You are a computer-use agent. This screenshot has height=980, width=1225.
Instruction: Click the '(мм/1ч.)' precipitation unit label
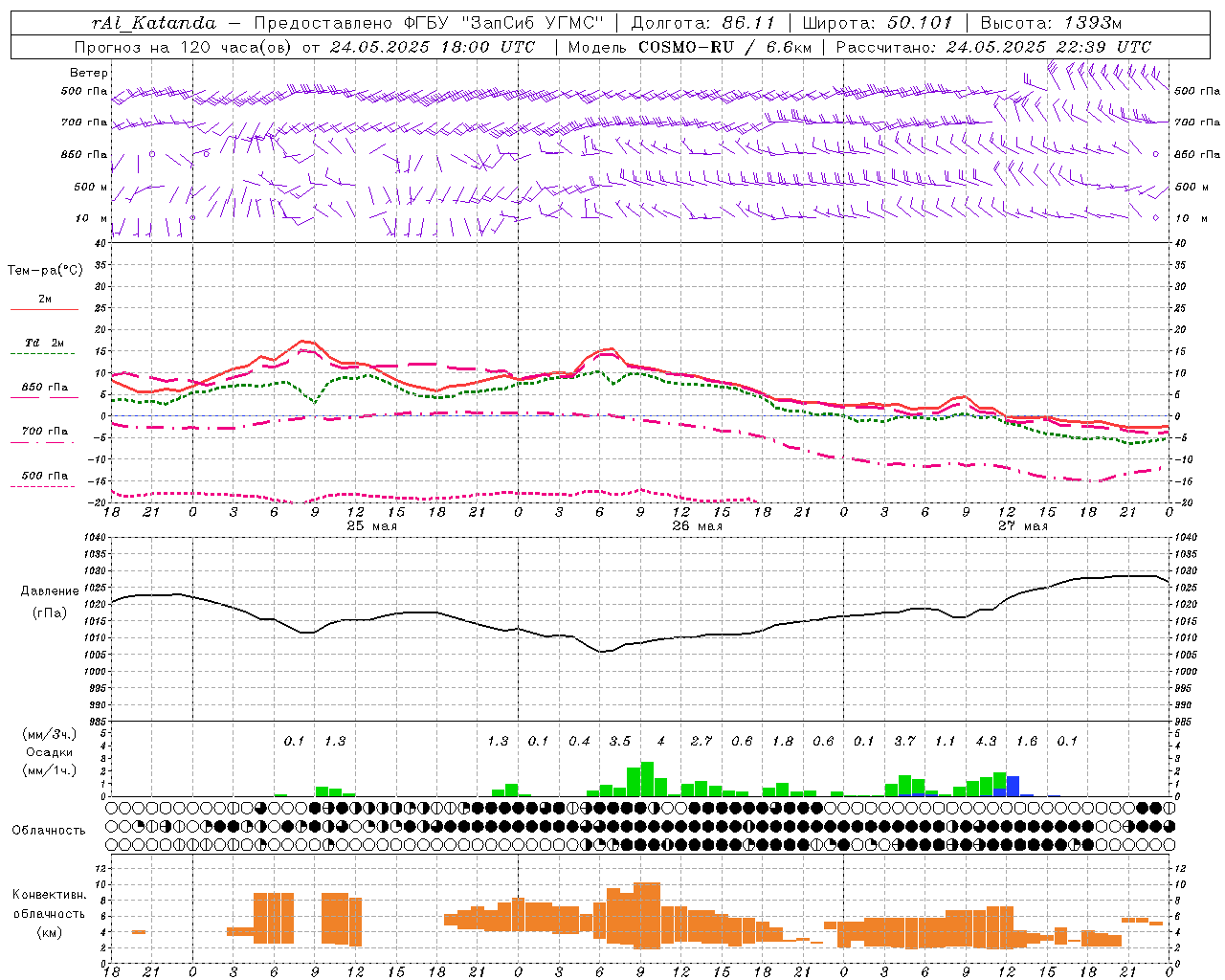coord(49,771)
